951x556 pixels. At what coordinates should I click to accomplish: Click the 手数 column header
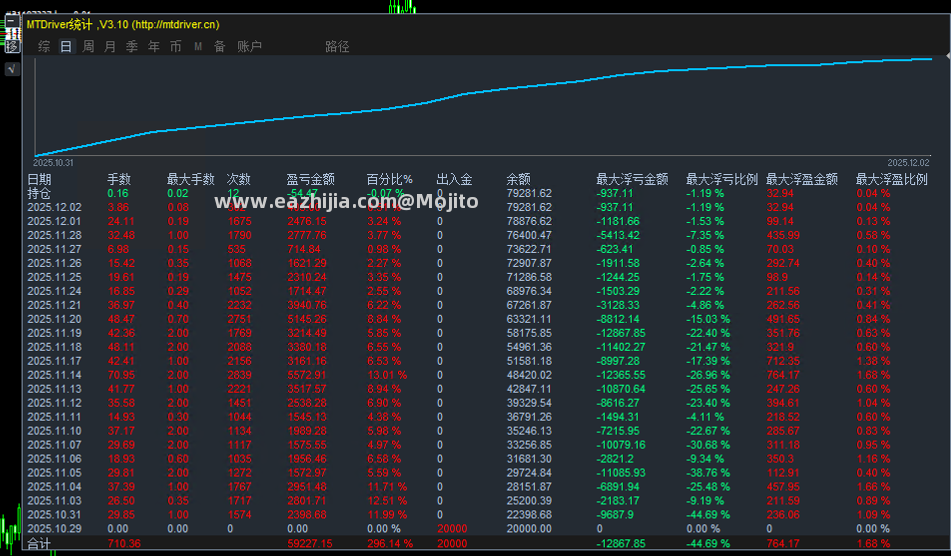point(119,179)
